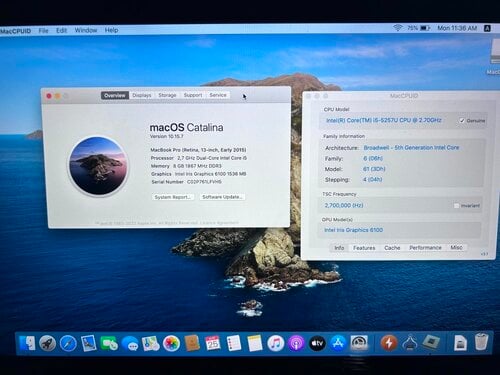Launch the Launchpad rocket icon
Screen dimensions: 500x375
pos(47,343)
